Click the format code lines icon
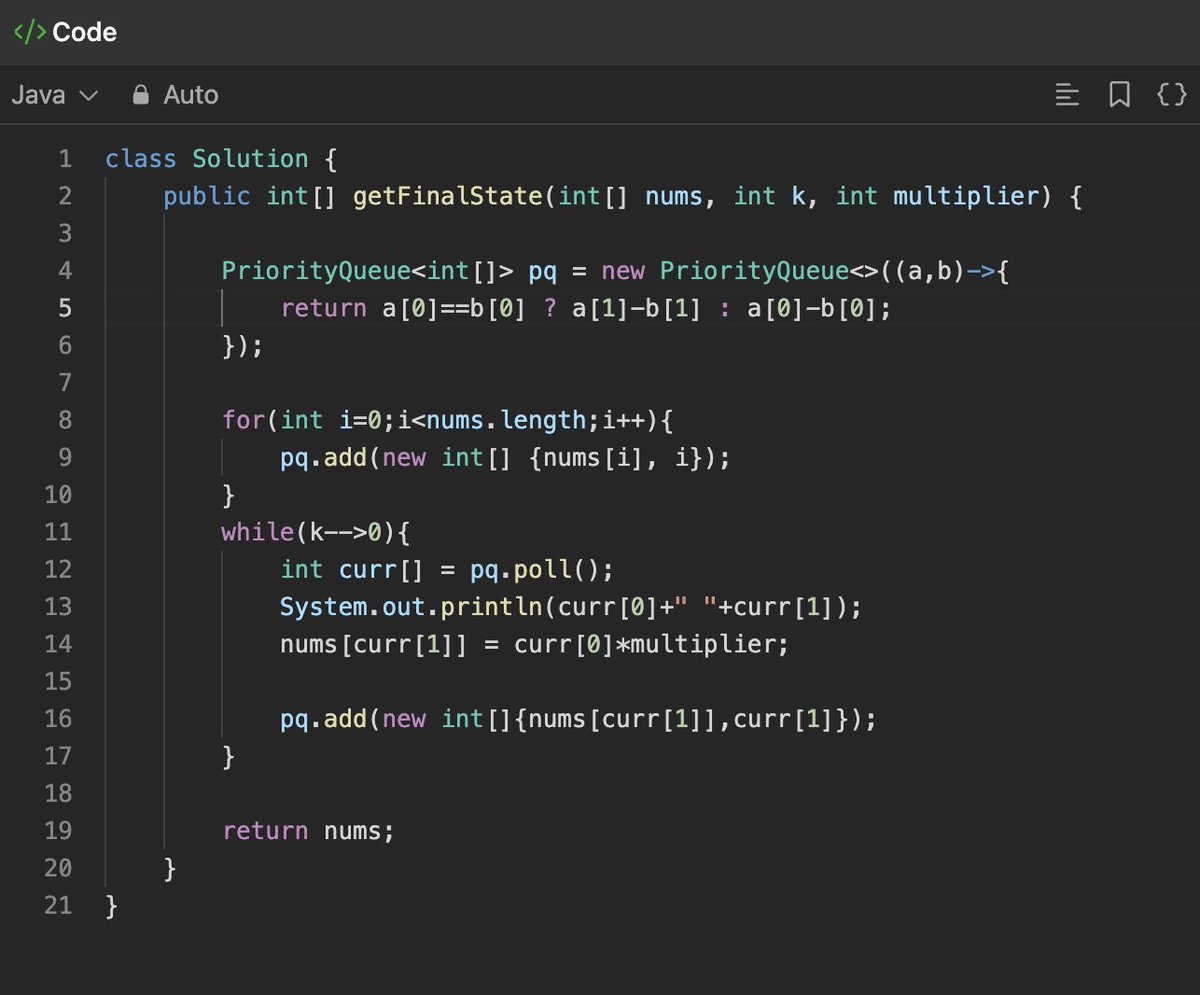 coord(1068,95)
